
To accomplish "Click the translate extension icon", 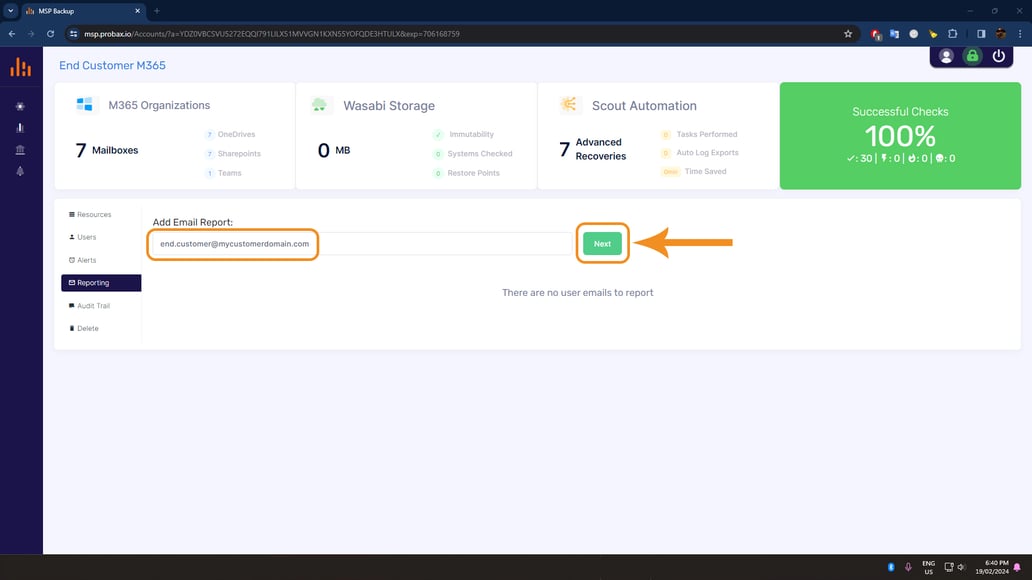I will pyautogui.click(x=894, y=34).
